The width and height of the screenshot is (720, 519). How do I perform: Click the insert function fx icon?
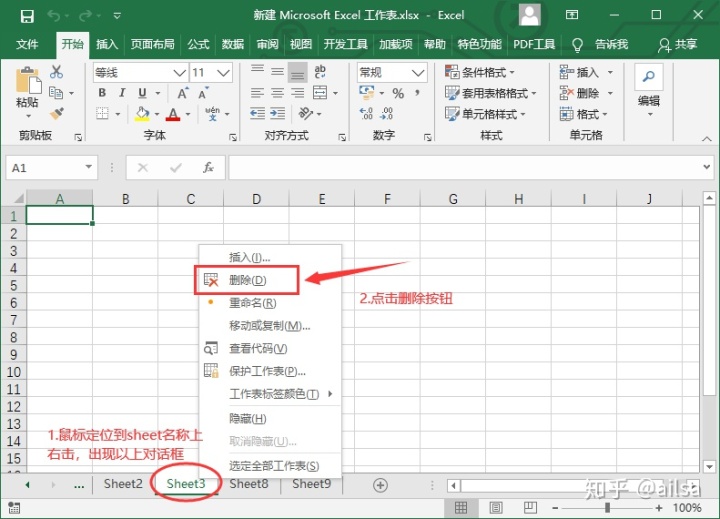click(208, 168)
